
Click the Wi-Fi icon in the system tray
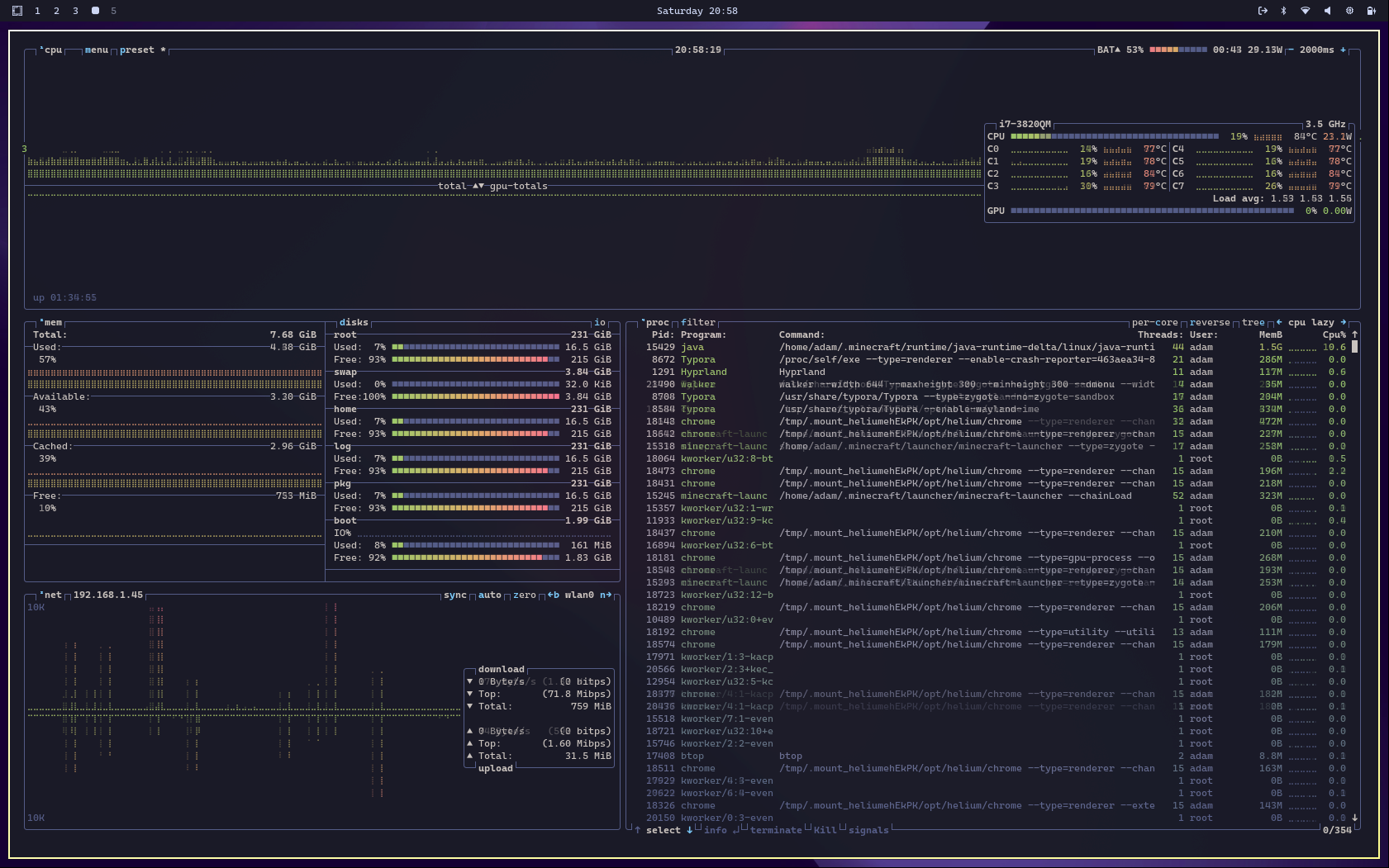1306,11
